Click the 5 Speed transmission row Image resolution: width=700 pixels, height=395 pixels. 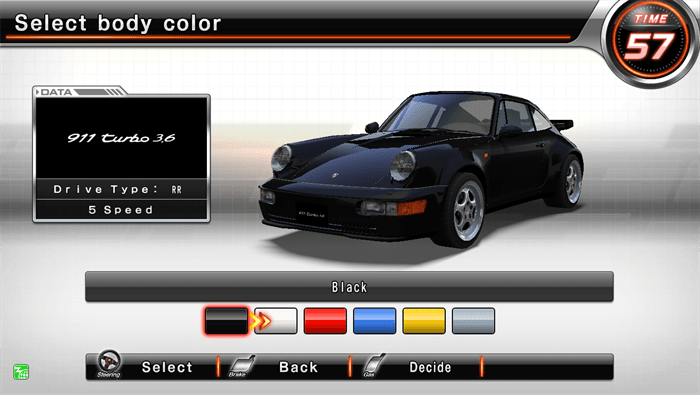121,210
